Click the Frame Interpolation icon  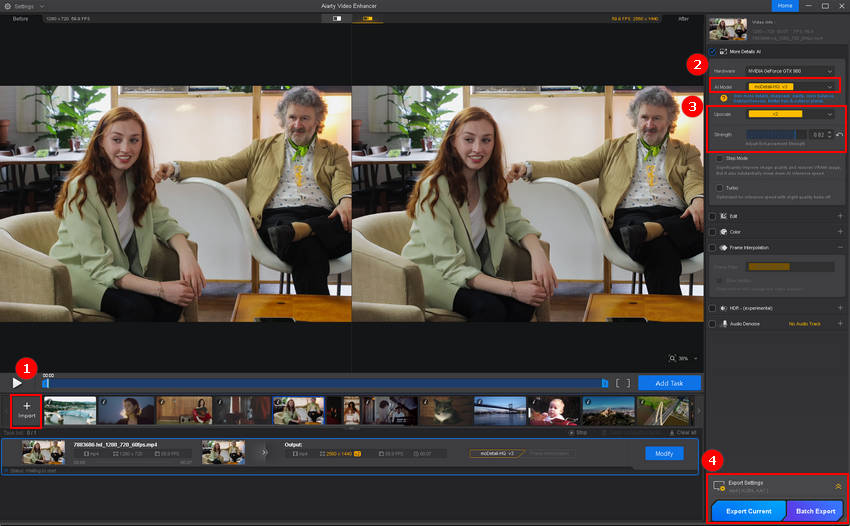[723, 248]
